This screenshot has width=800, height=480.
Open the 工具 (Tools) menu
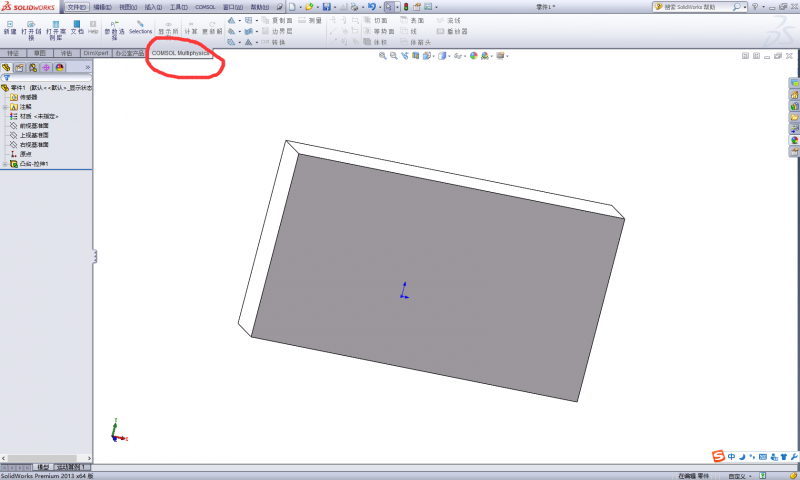coord(179,7)
